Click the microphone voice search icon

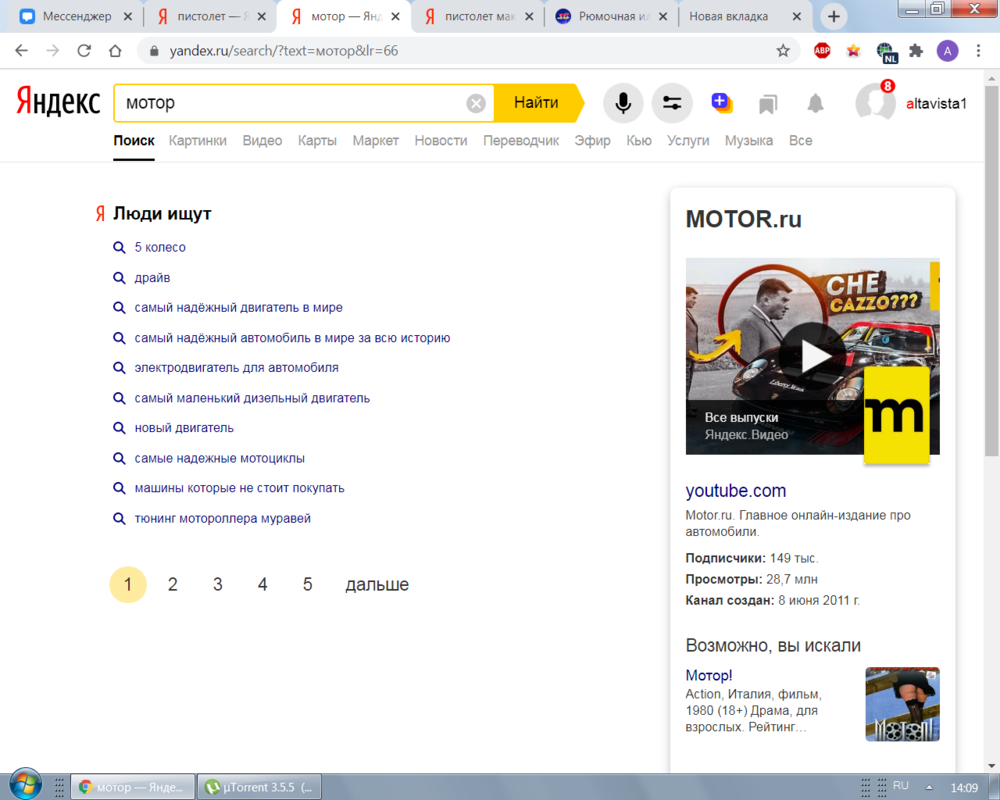coord(622,103)
